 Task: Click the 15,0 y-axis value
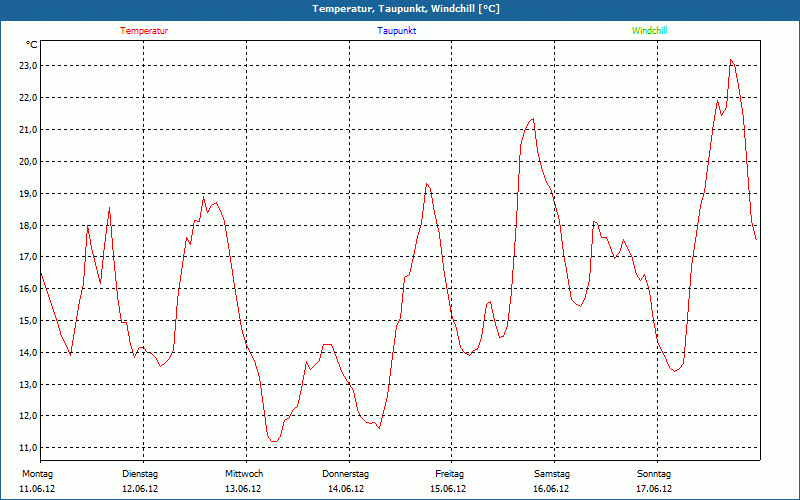pyautogui.click(x=28, y=320)
